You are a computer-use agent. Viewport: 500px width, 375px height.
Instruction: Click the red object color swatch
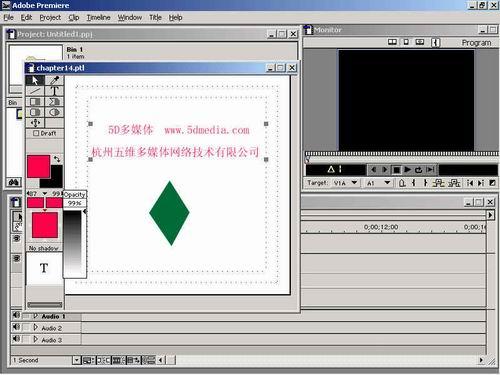[38, 166]
